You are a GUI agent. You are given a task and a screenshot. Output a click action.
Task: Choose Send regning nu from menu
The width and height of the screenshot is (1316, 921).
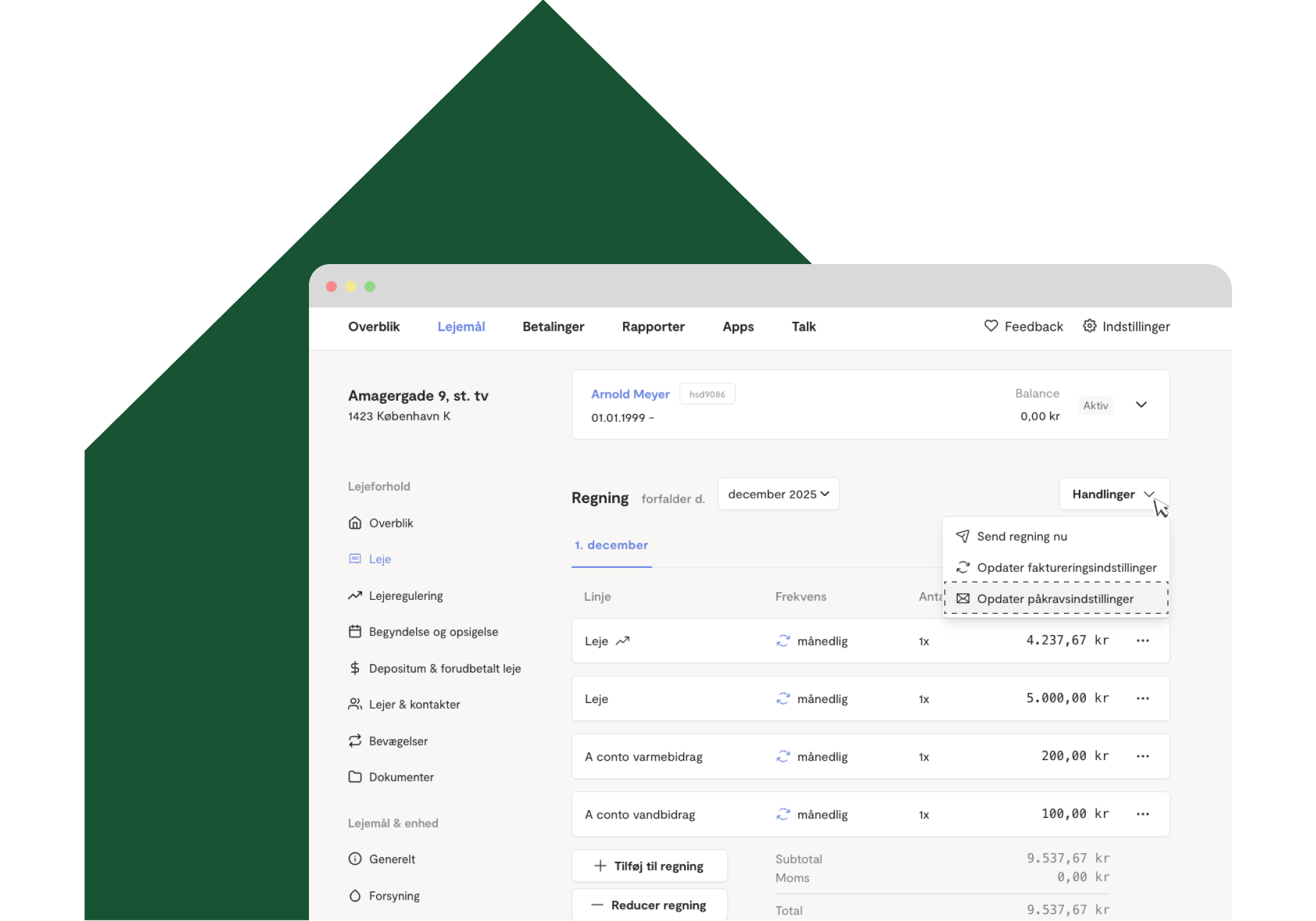pos(1056,536)
